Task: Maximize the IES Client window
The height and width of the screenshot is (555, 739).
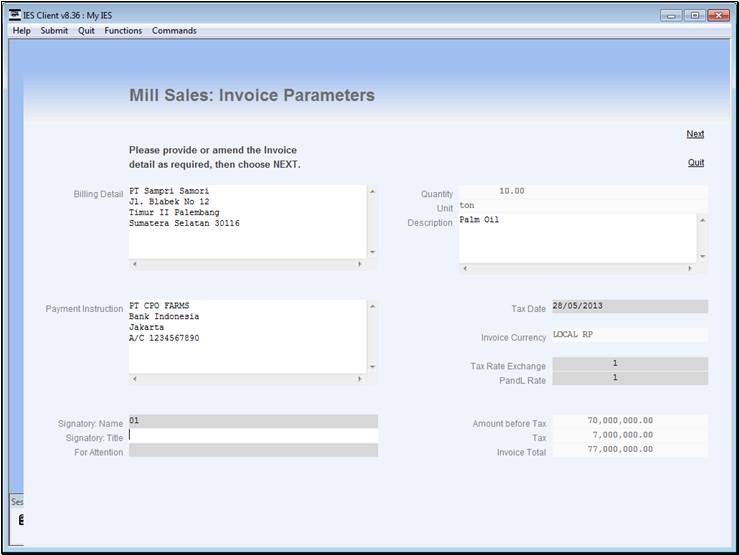Action: pos(695,16)
